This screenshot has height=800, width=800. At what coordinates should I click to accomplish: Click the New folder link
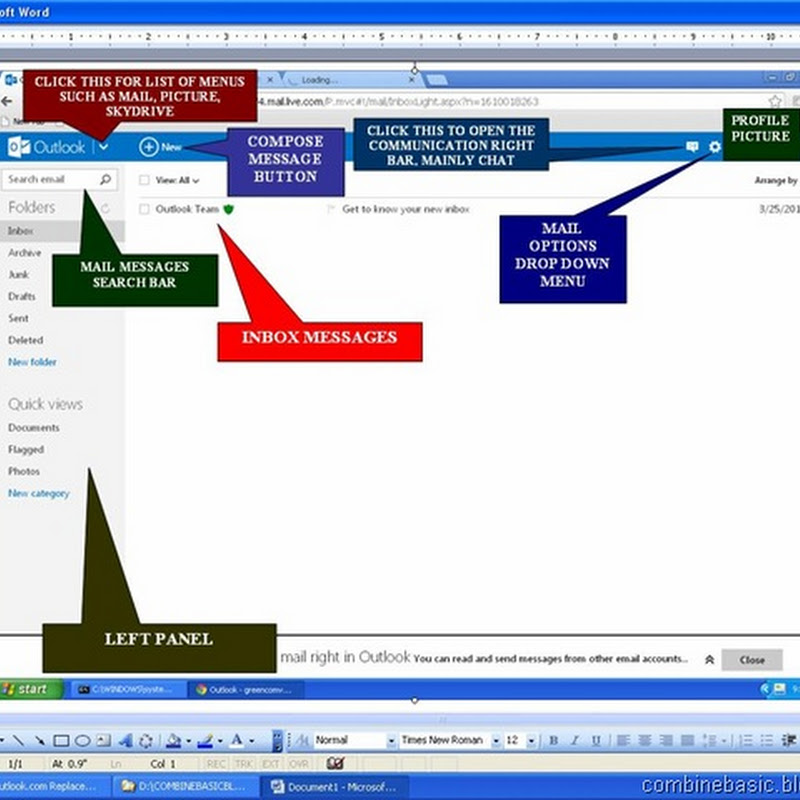tap(32, 362)
